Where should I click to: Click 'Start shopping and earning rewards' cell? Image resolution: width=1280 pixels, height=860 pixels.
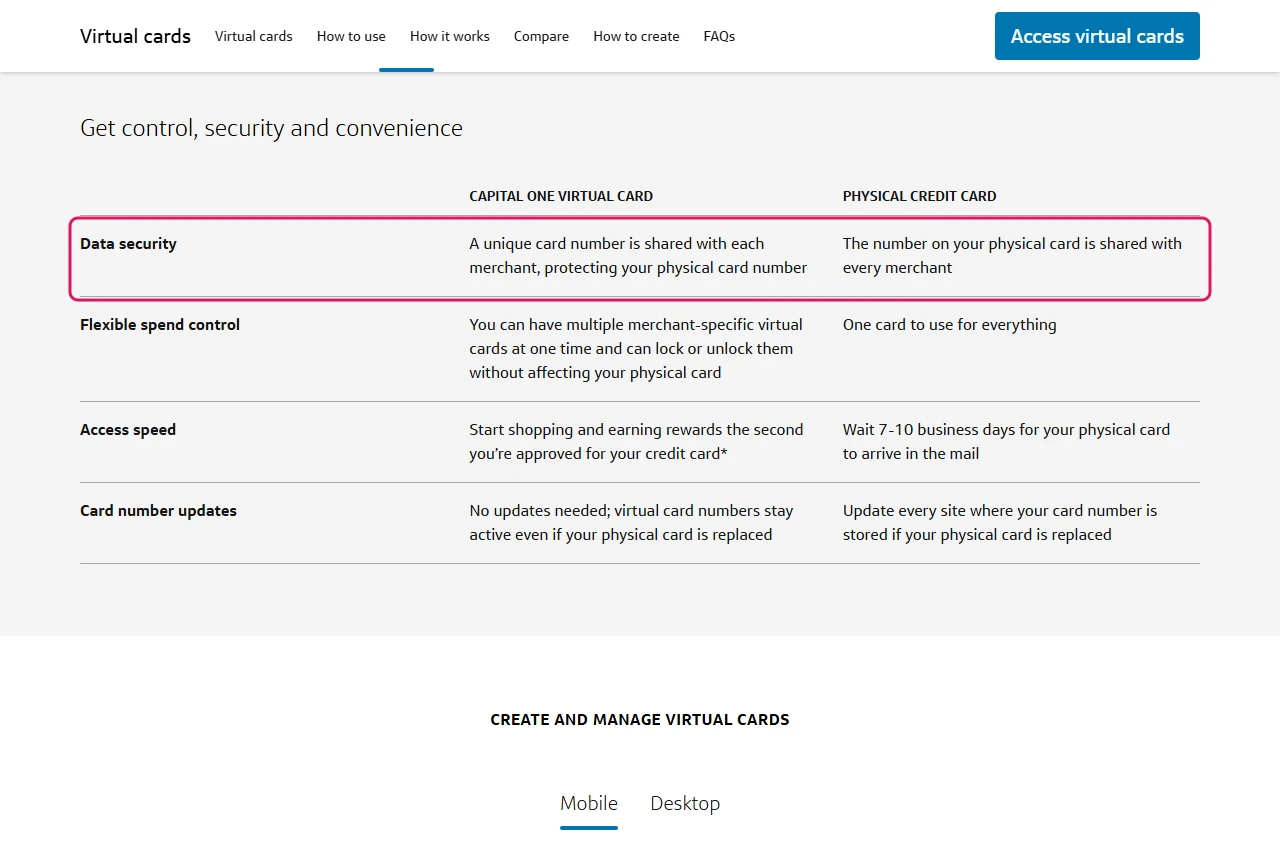(636, 442)
